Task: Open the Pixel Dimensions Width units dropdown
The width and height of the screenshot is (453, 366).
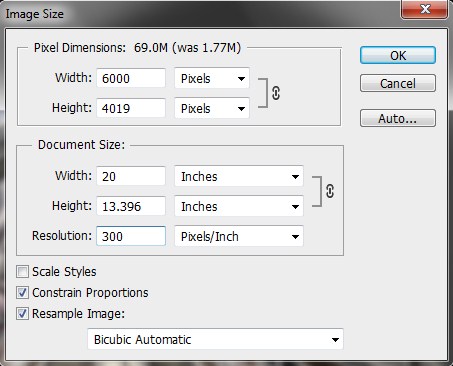Action: (212, 78)
